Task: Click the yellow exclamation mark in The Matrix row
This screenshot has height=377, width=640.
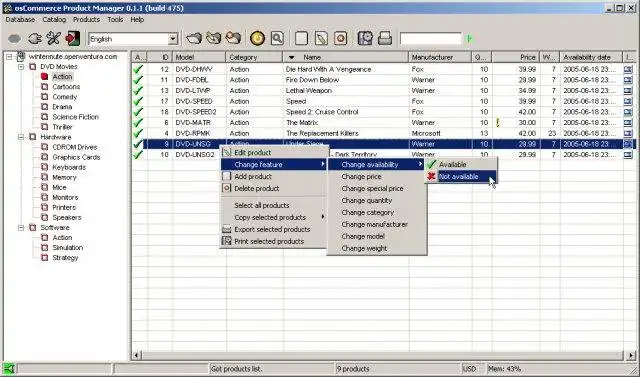Action: [x=498, y=122]
